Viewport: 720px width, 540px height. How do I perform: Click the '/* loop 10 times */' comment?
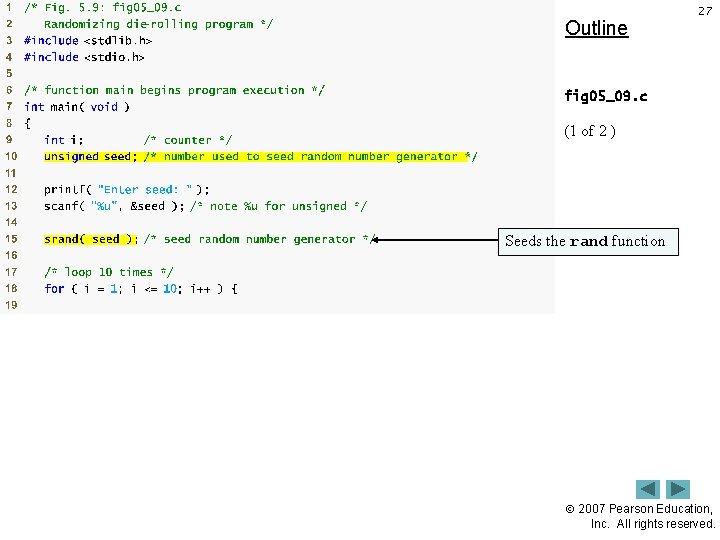109,272
